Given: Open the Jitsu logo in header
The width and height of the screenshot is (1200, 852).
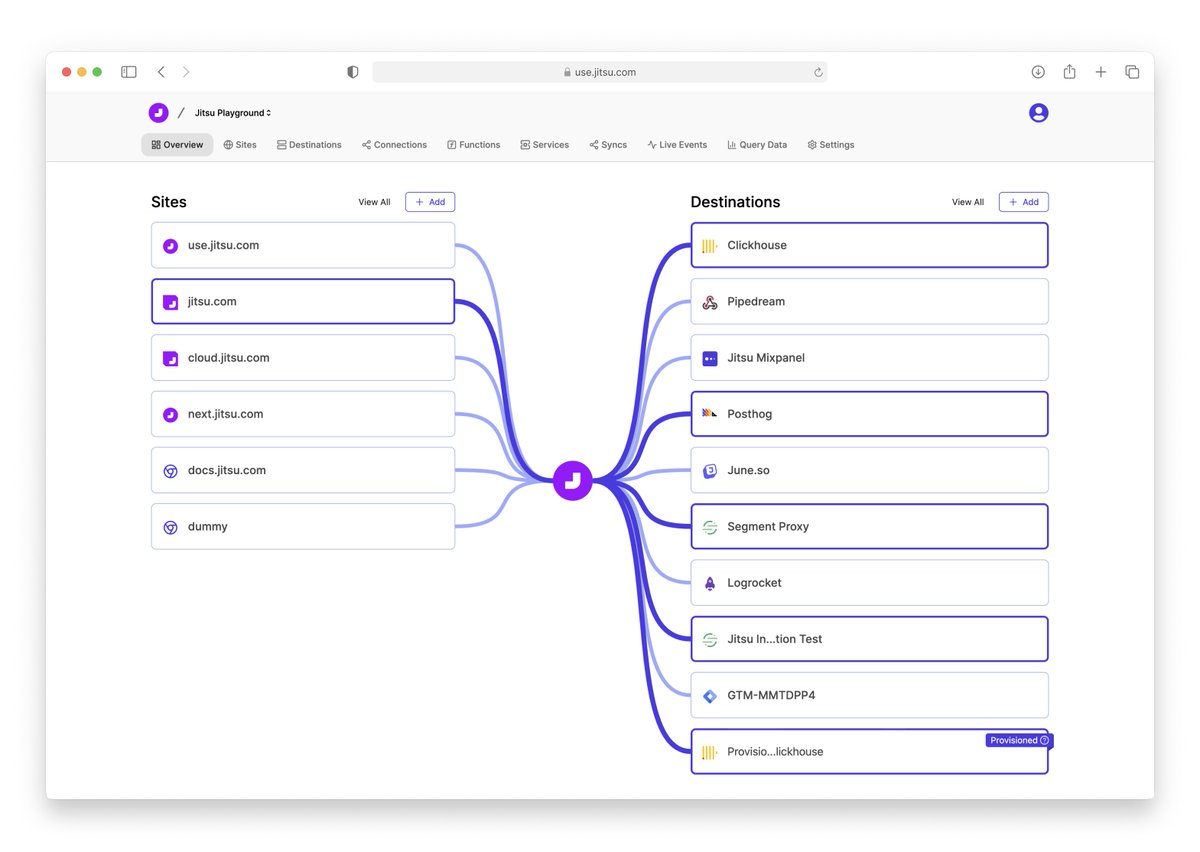Looking at the screenshot, I should (158, 113).
